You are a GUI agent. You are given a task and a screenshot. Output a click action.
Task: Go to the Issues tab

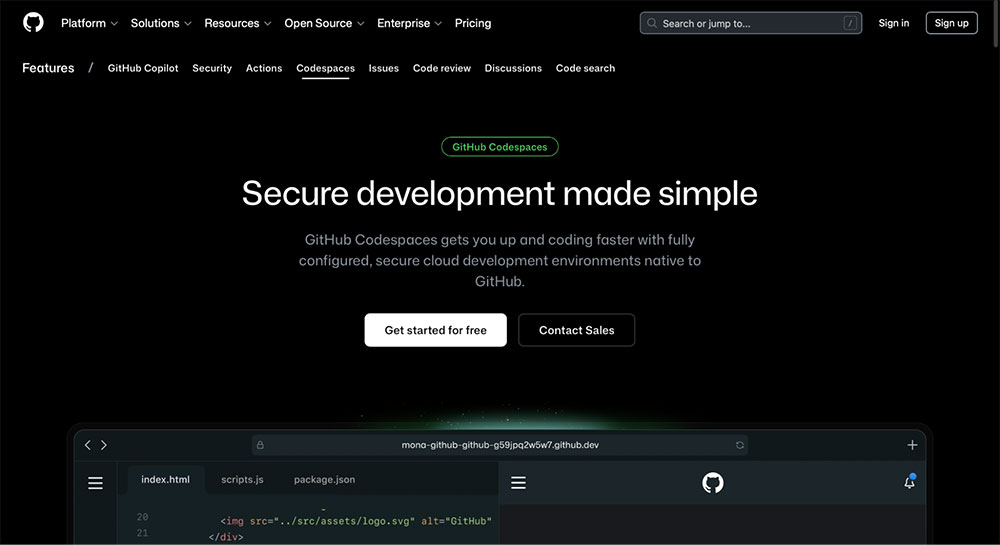[383, 68]
